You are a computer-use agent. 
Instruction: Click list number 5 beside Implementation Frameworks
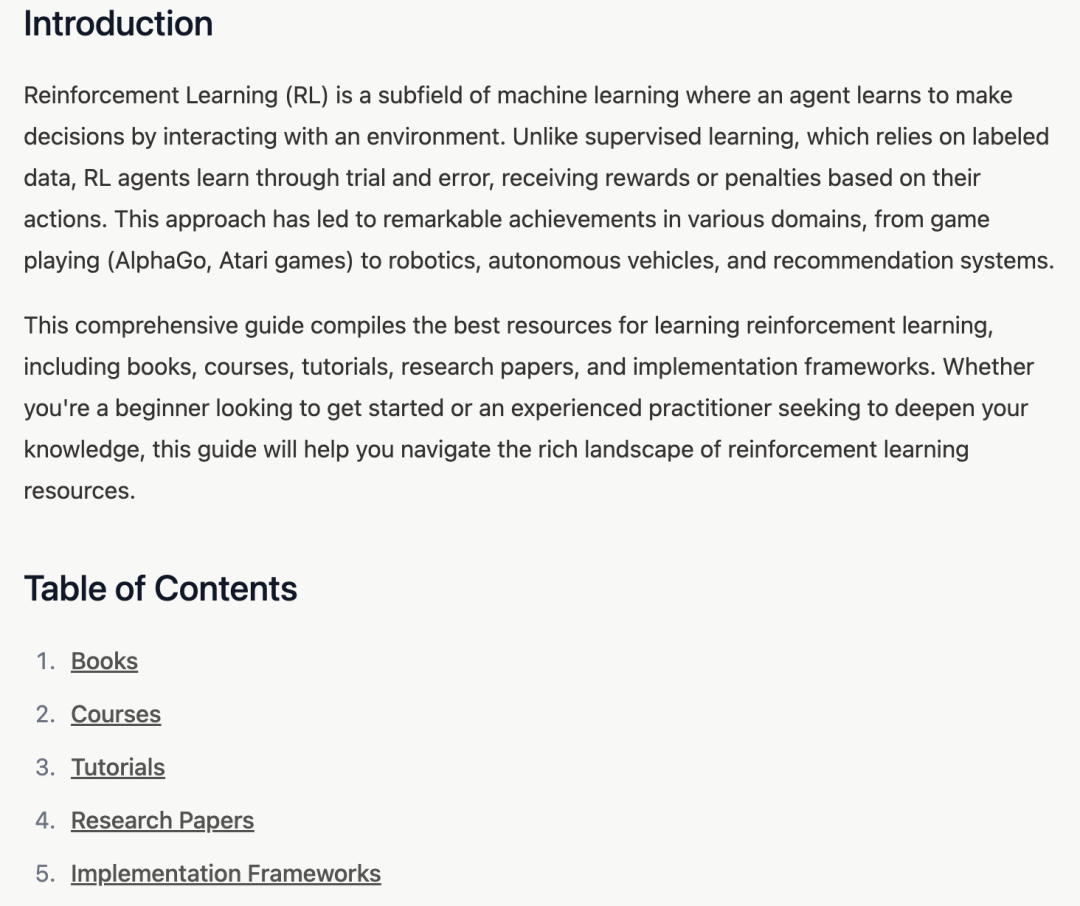(45, 873)
